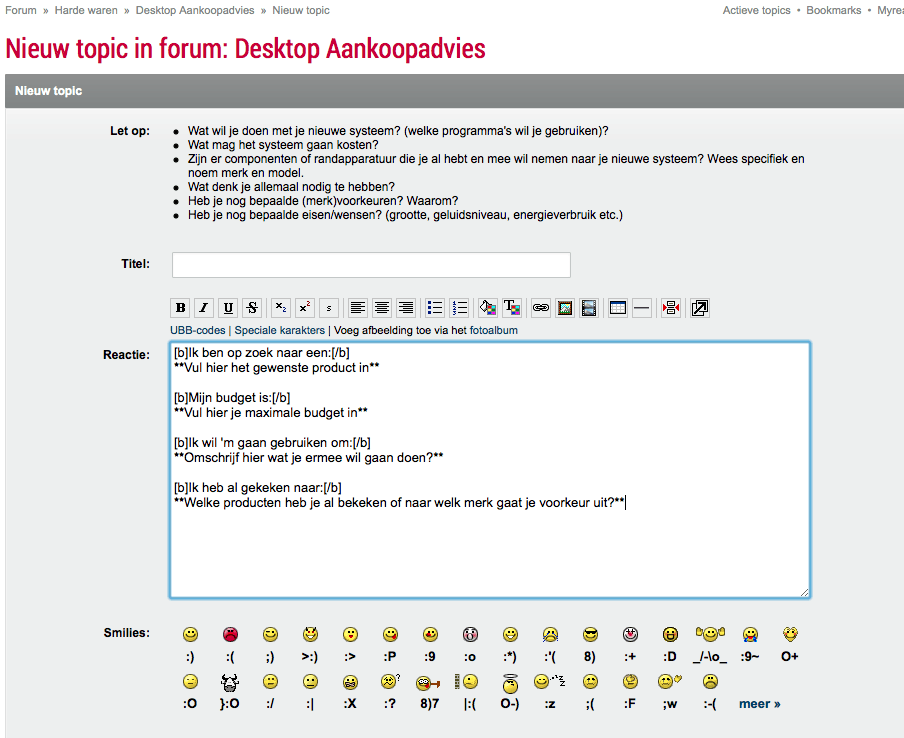Screen dimensions: 904x738
Task: Open Speciale karakters link
Action: (x=280, y=330)
